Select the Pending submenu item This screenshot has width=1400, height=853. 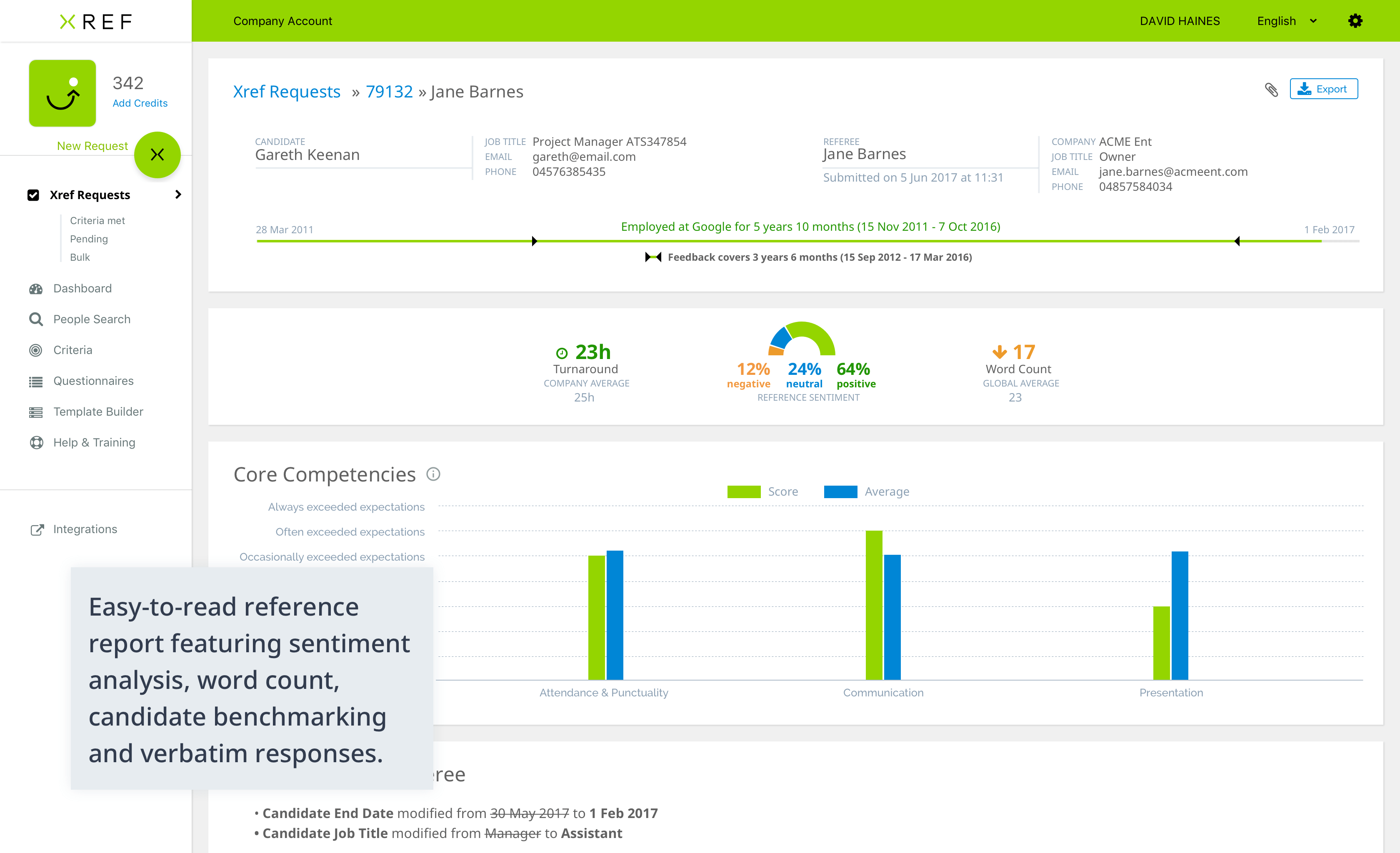(89, 239)
